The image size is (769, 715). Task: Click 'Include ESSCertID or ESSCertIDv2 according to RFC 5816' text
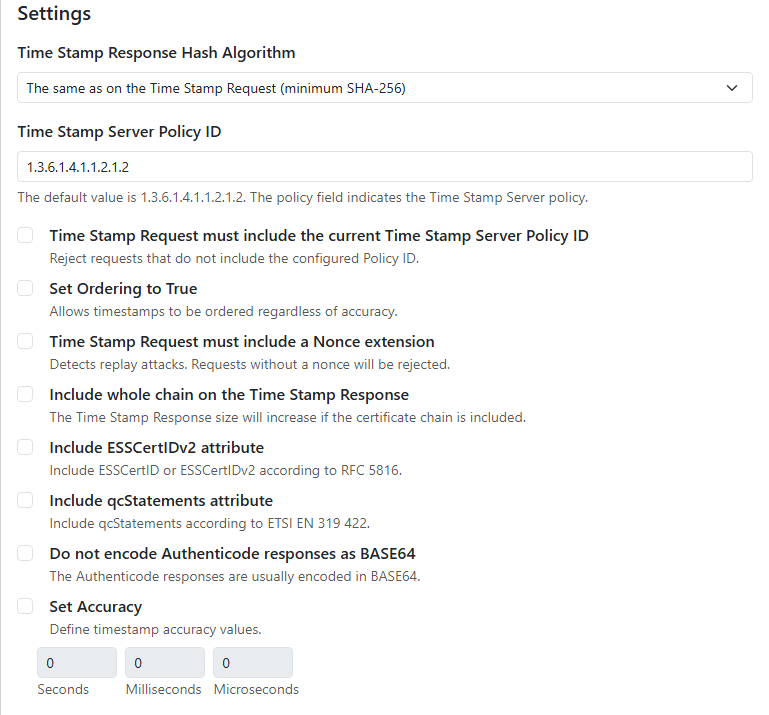click(226, 470)
